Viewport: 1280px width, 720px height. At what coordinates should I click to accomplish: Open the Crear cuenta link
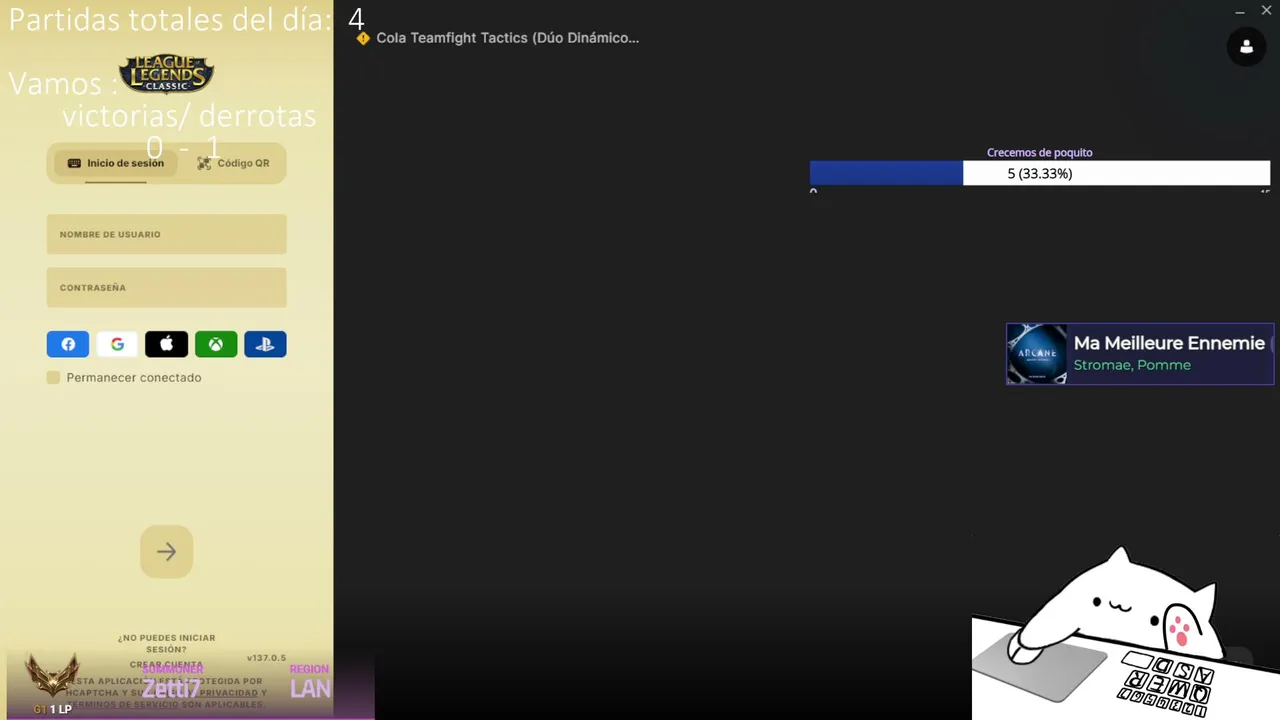[x=166, y=664]
